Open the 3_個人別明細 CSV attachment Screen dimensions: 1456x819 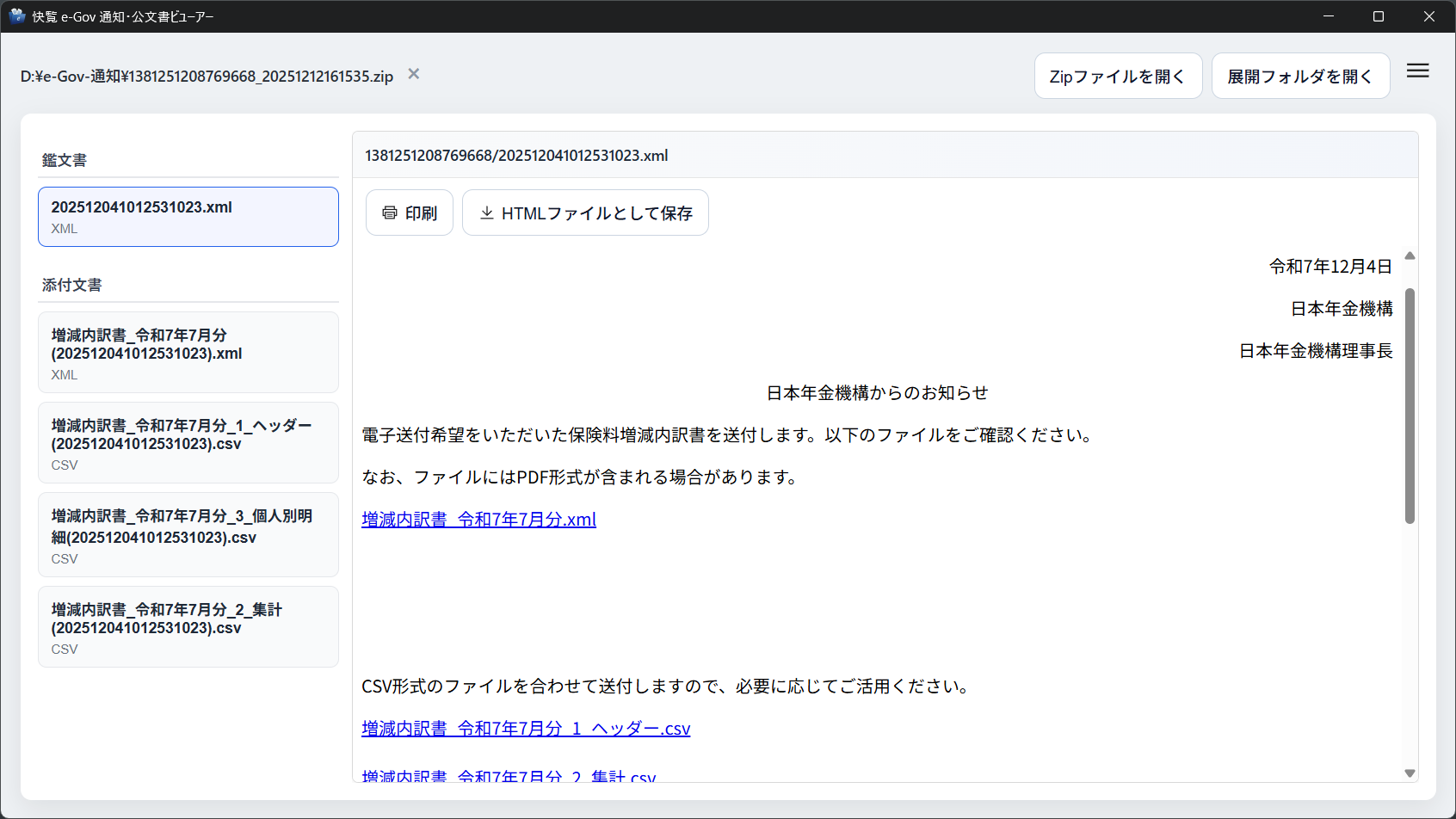click(x=188, y=535)
